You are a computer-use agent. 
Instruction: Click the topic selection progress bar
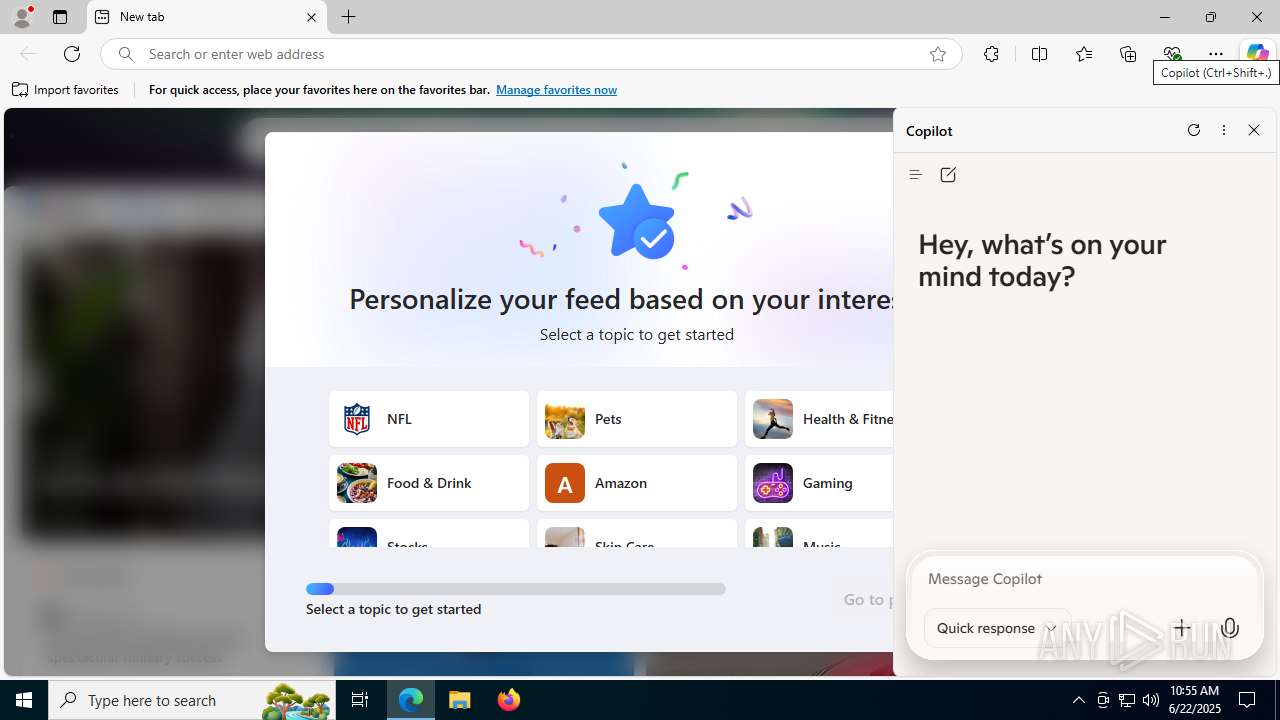tap(516, 589)
